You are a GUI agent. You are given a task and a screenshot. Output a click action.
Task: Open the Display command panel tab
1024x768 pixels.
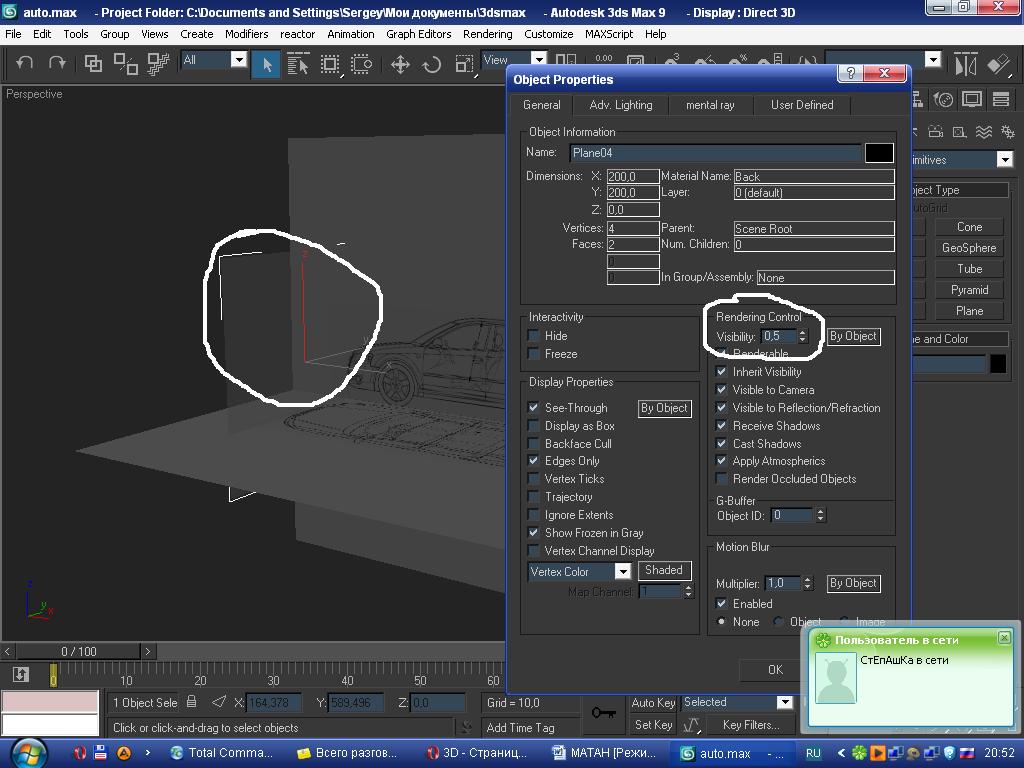click(971, 99)
